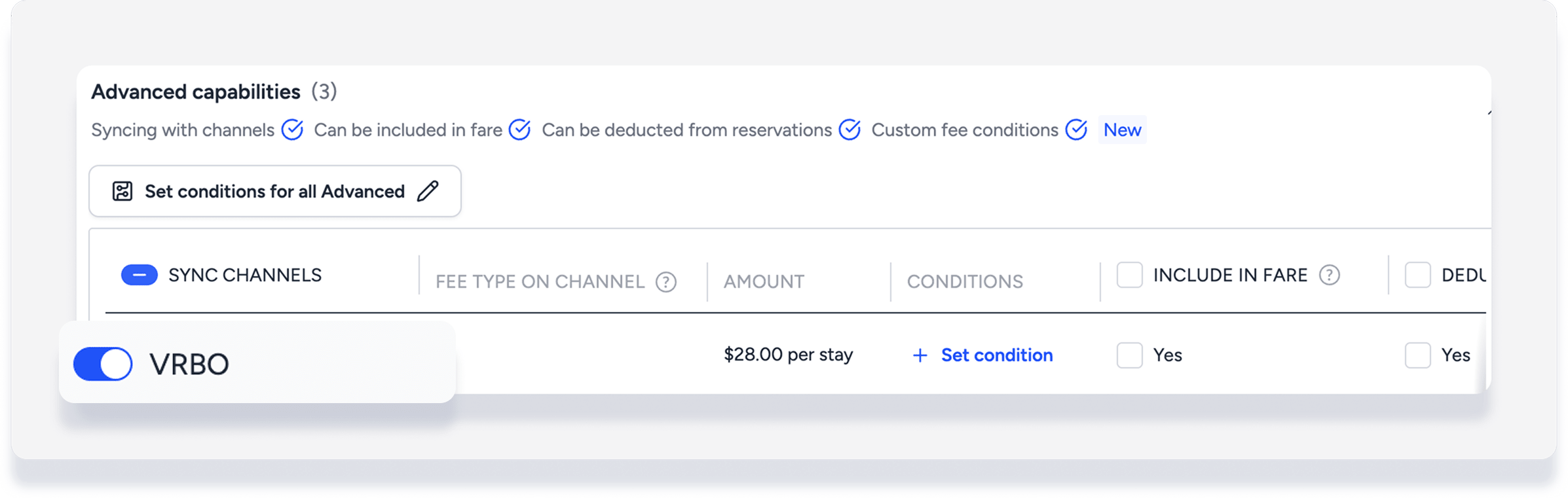Check the Deduct column header checkbox
The width and height of the screenshot is (1568, 498).
pos(1417,275)
